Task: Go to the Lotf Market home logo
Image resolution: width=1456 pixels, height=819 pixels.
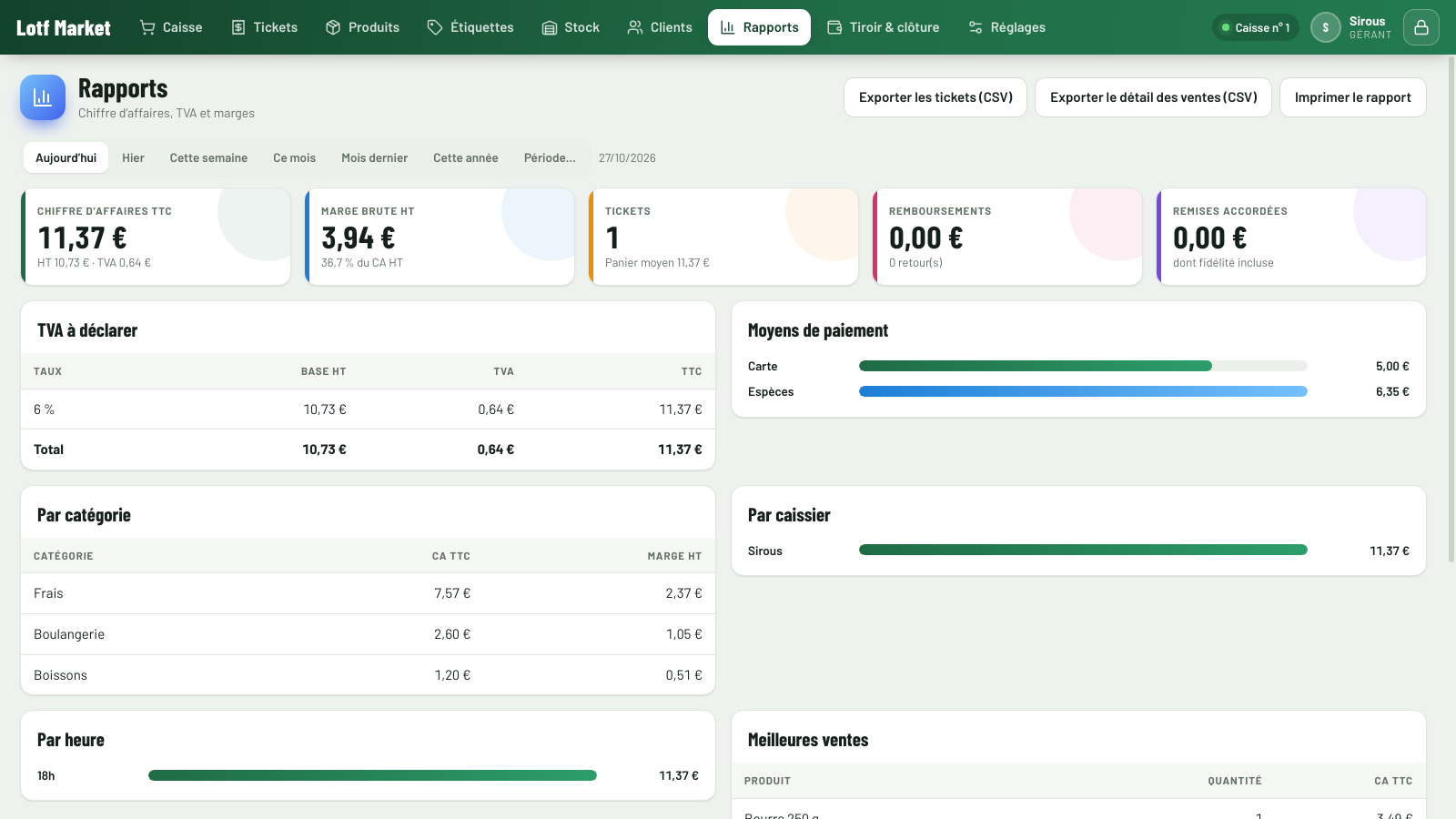Action: click(x=64, y=27)
